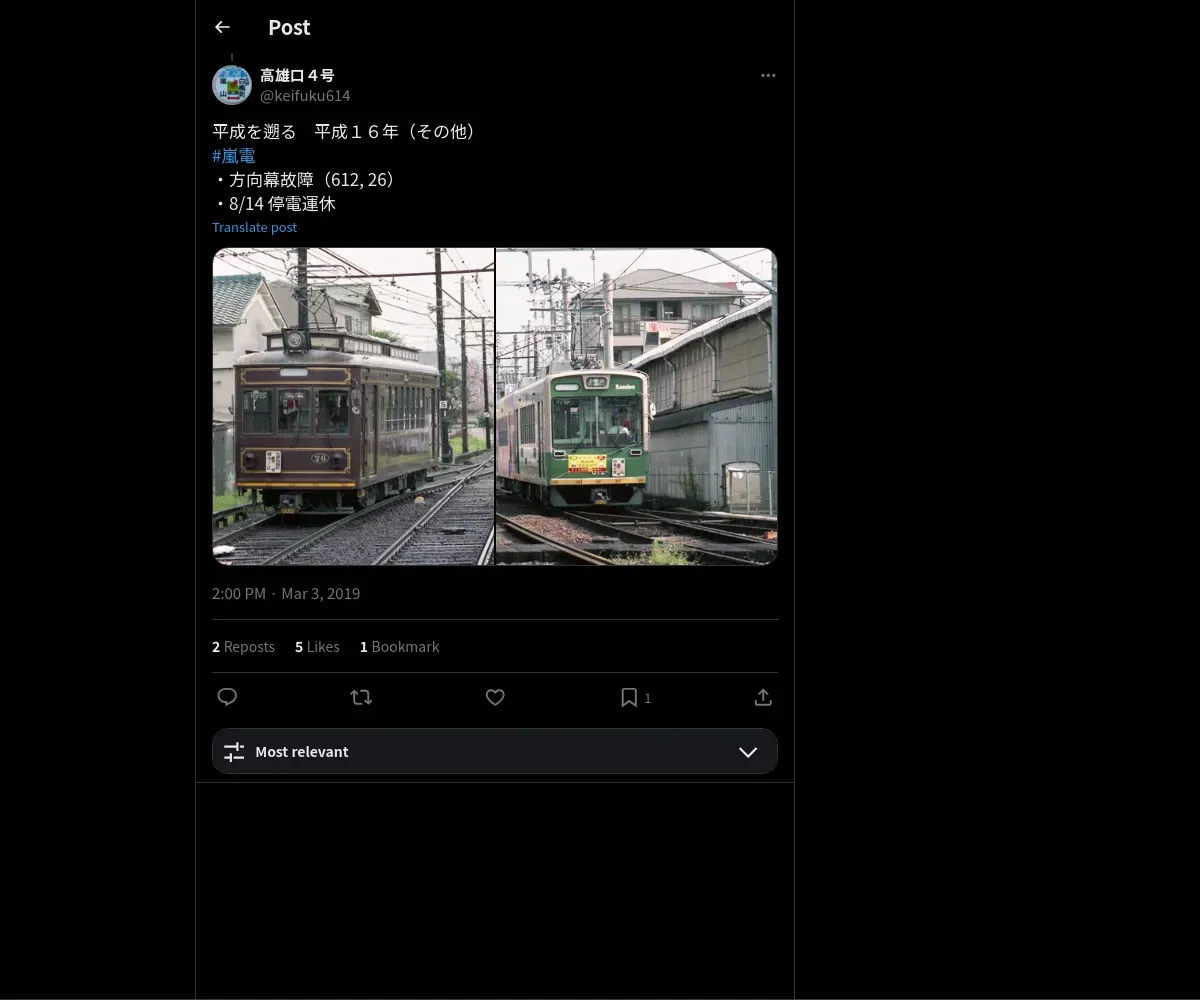The width and height of the screenshot is (1200, 1000).
Task: Click the #嵐電 hashtag
Action: (x=234, y=156)
